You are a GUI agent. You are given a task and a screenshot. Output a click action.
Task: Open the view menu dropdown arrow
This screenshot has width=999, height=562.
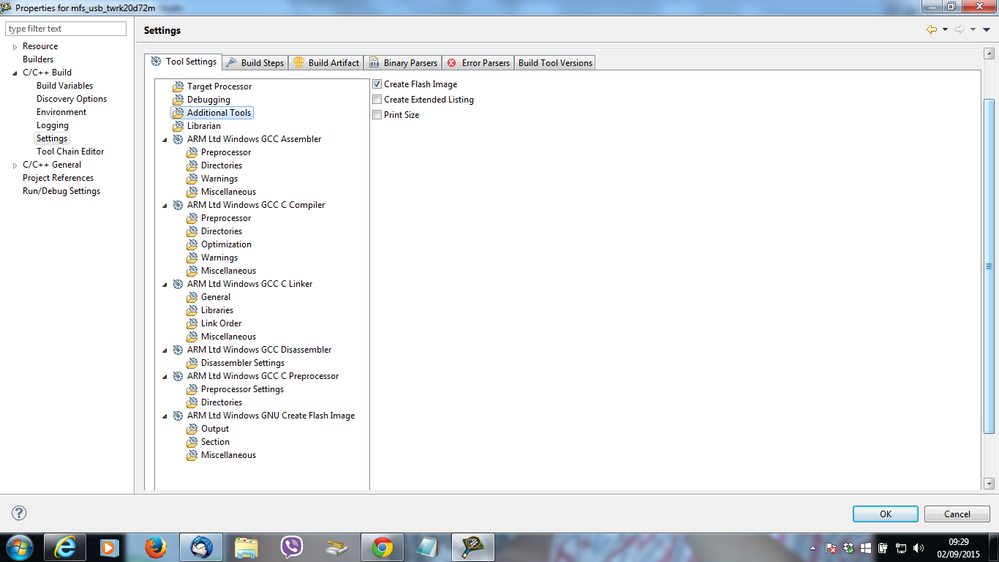point(986,29)
